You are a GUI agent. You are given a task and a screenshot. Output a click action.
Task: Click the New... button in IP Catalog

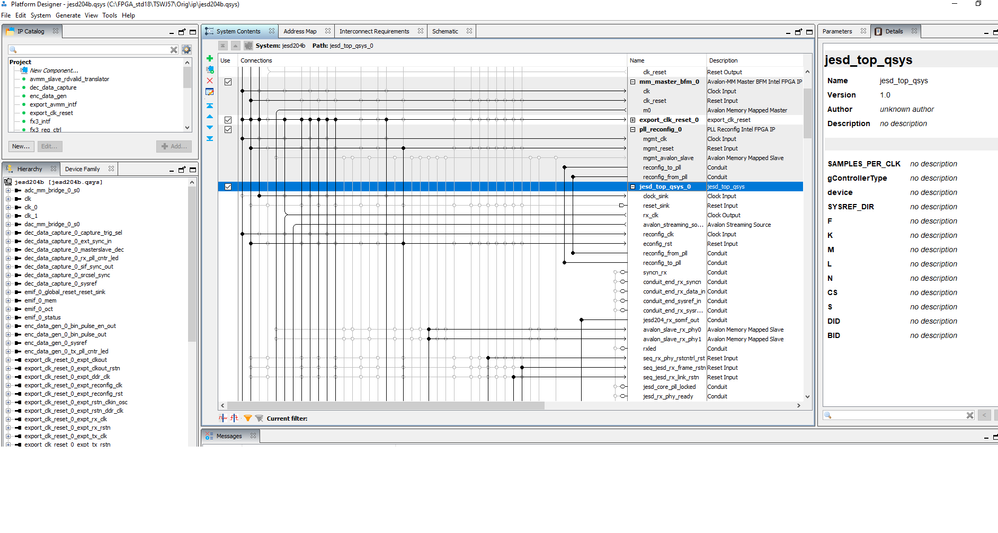(21, 146)
